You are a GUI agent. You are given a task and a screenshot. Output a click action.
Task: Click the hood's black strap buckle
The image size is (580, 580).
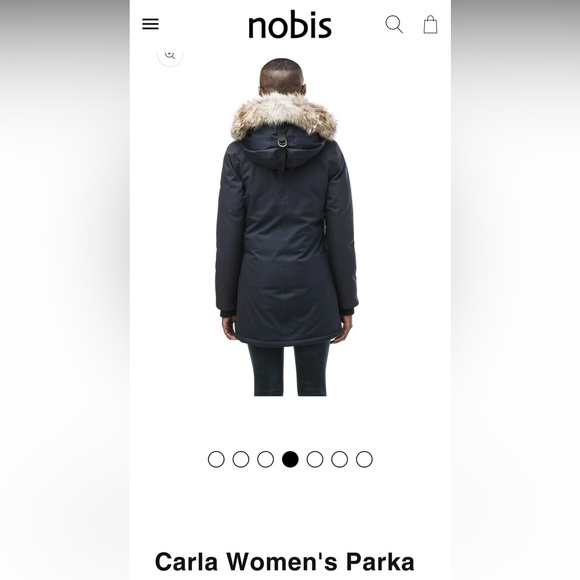[x=282, y=141]
